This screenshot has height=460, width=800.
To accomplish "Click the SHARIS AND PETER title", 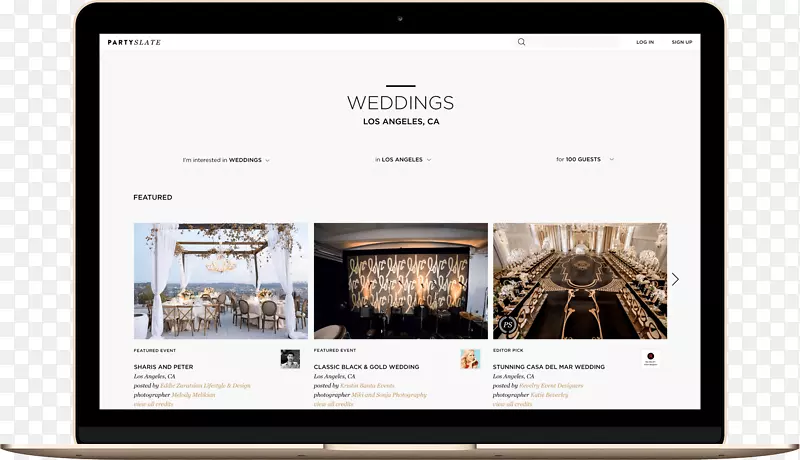I will (x=163, y=367).
